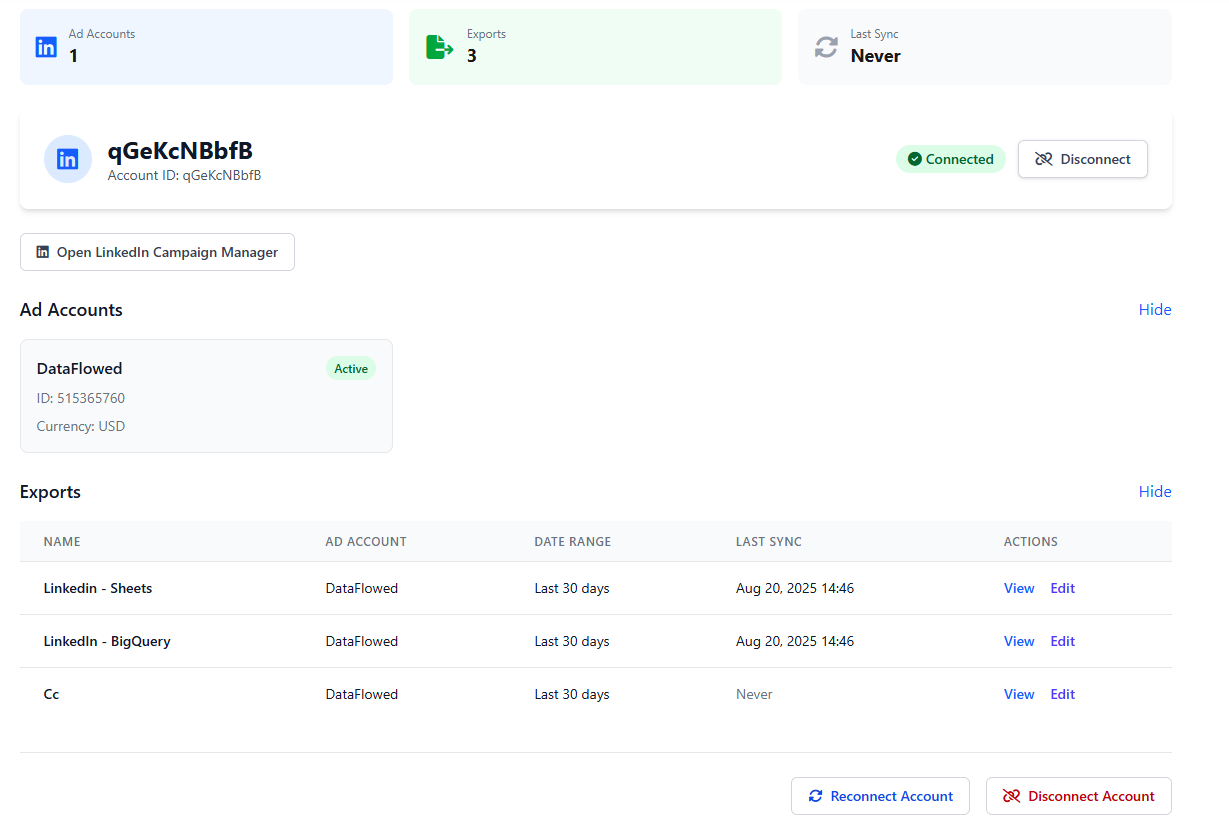The height and width of the screenshot is (827, 1229).
Task: View the Cc export
Action: 1018,693
